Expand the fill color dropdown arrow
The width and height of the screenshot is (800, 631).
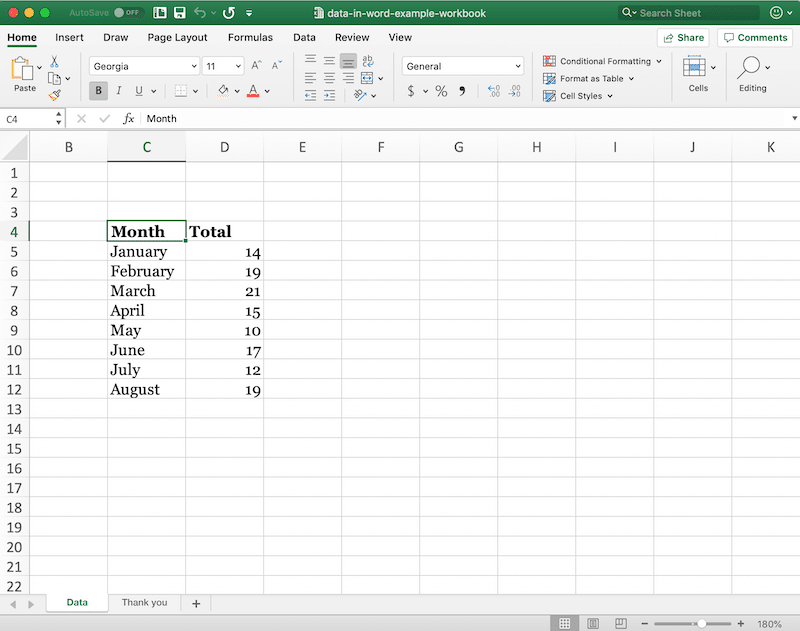tap(236, 90)
